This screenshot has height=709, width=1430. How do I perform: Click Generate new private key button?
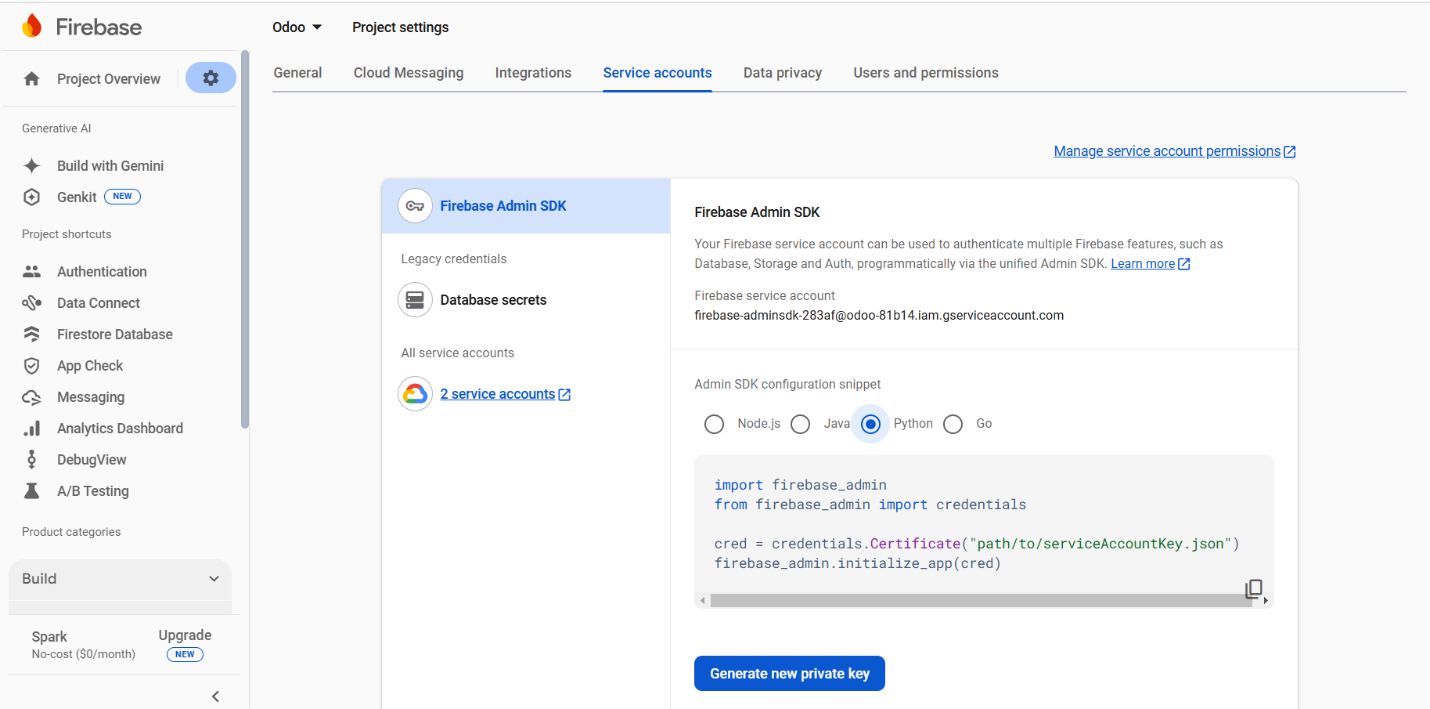pyautogui.click(x=789, y=674)
